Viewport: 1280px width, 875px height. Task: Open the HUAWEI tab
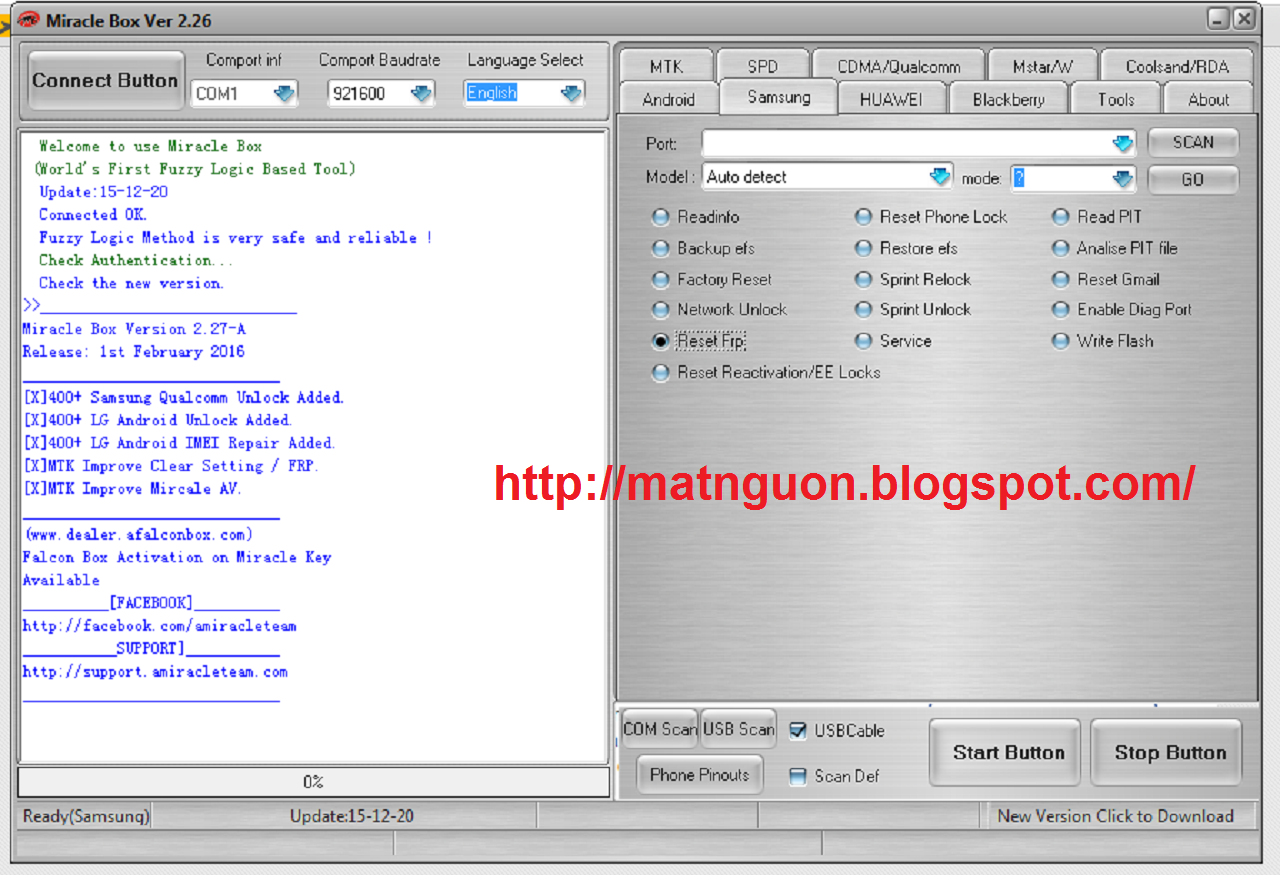(x=890, y=99)
